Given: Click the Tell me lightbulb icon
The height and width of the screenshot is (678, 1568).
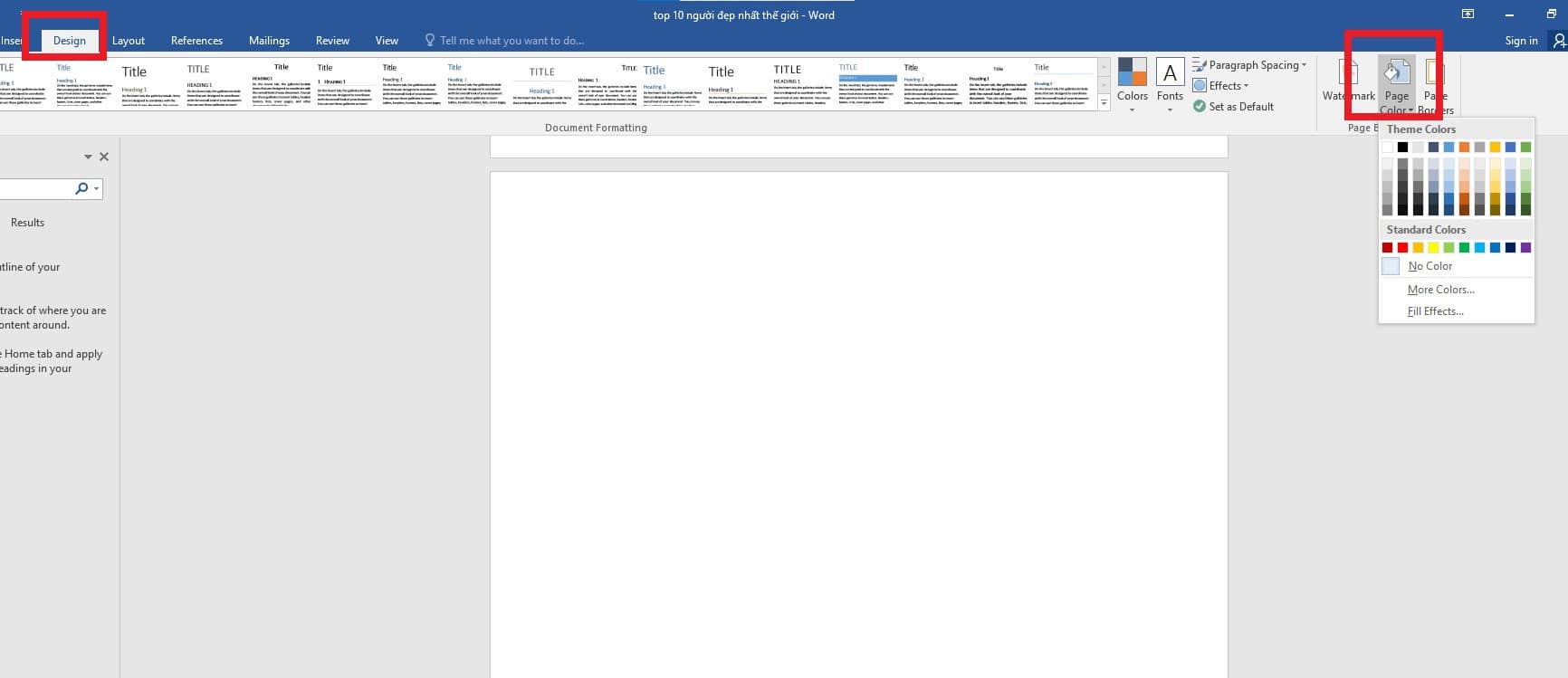Looking at the screenshot, I should (x=430, y=41).
